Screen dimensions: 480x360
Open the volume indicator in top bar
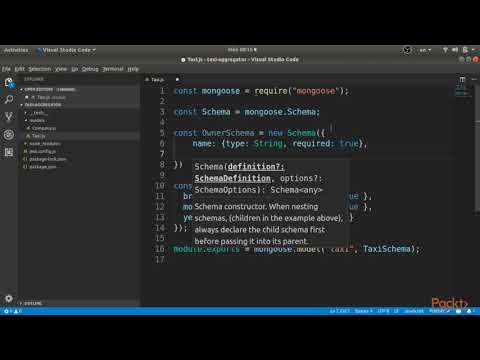[x=455, y=50]
